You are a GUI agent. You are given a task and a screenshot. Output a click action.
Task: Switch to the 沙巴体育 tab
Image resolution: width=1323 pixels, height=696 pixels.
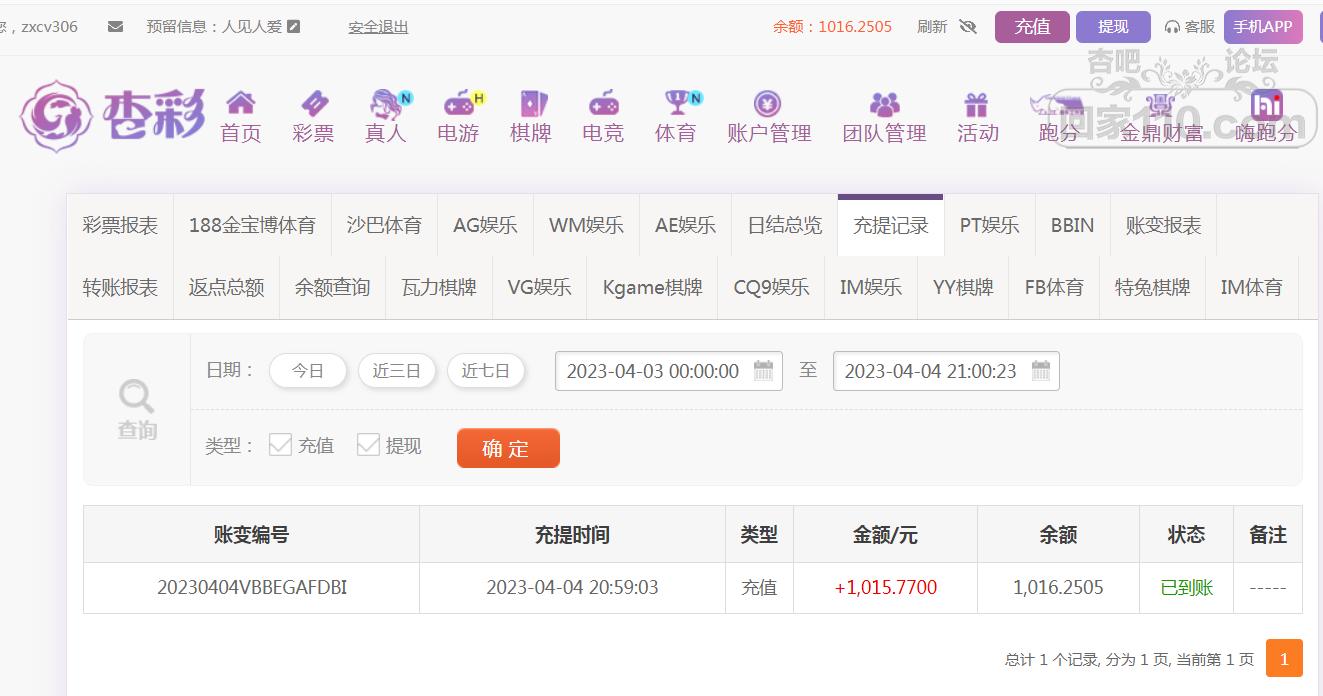pyautogui.click(x=384, y=226)
